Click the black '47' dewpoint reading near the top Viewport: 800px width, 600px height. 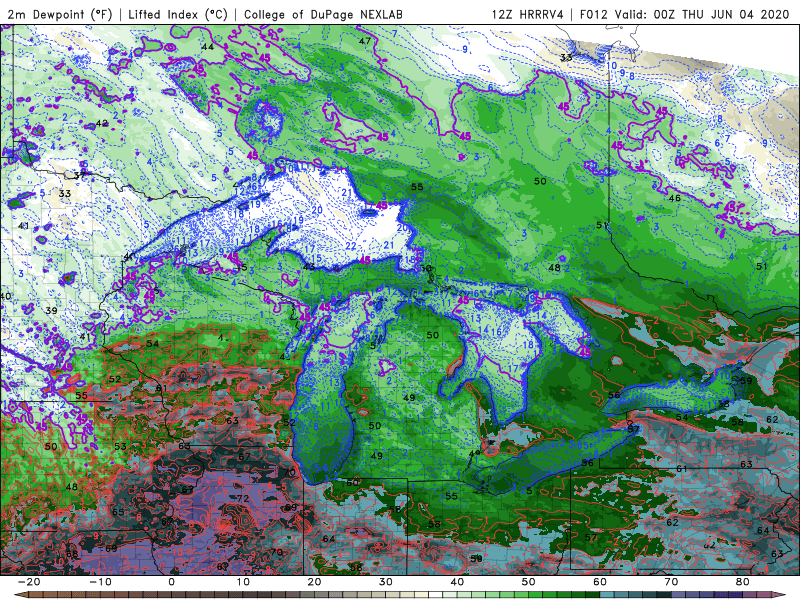click(365, 41)
